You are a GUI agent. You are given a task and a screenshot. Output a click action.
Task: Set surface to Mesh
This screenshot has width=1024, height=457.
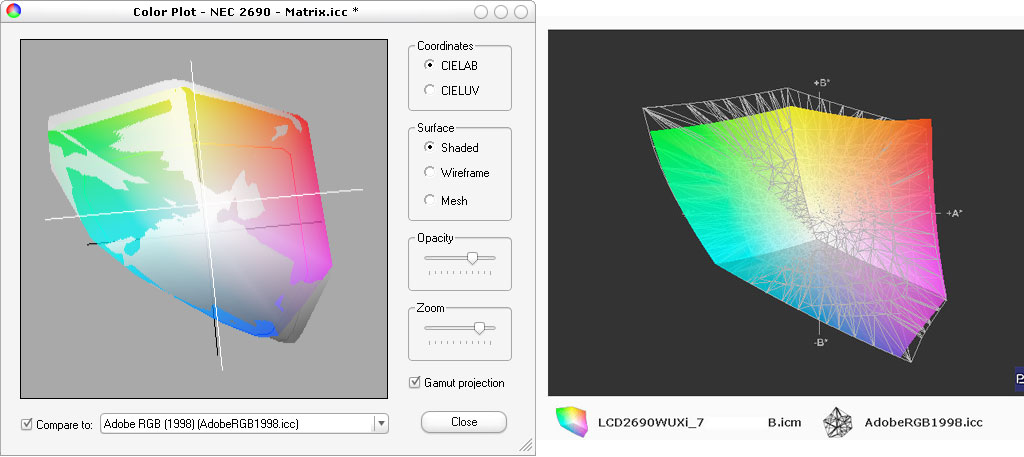(430, 200)
